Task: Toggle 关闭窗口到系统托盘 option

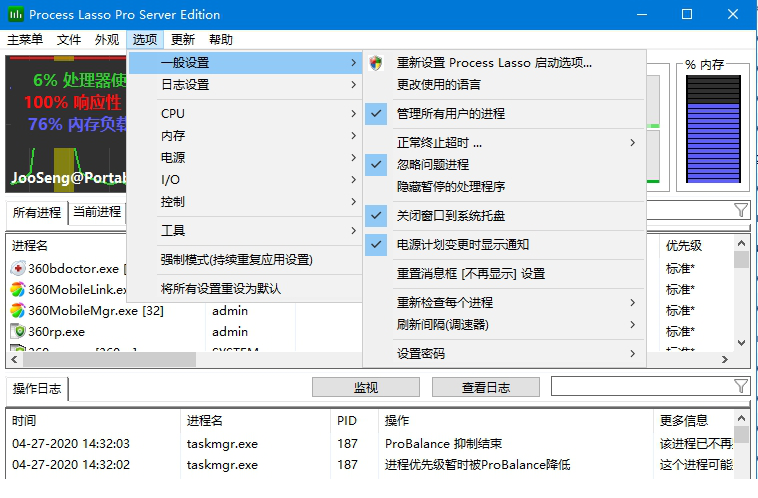Action: pyautogui.click(x=505, y=216)
